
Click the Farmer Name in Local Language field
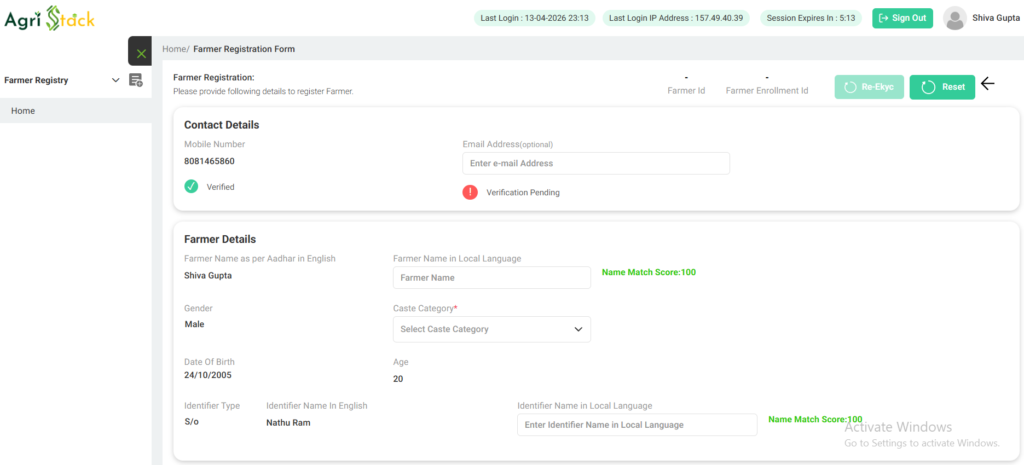pos(491,277)
